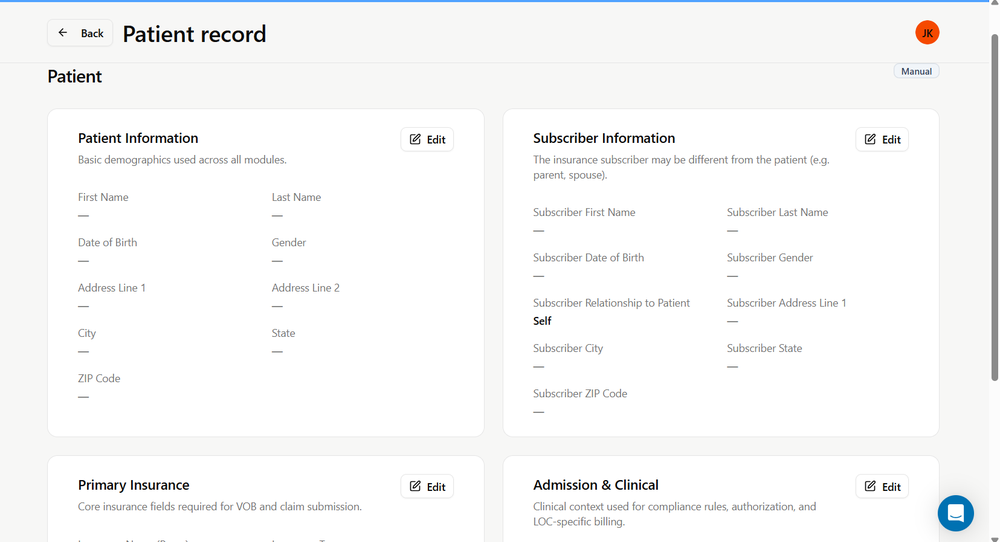Click the Subscriber Relationship to Patient label
This screenshot has height=542, width=1000.
612,303
